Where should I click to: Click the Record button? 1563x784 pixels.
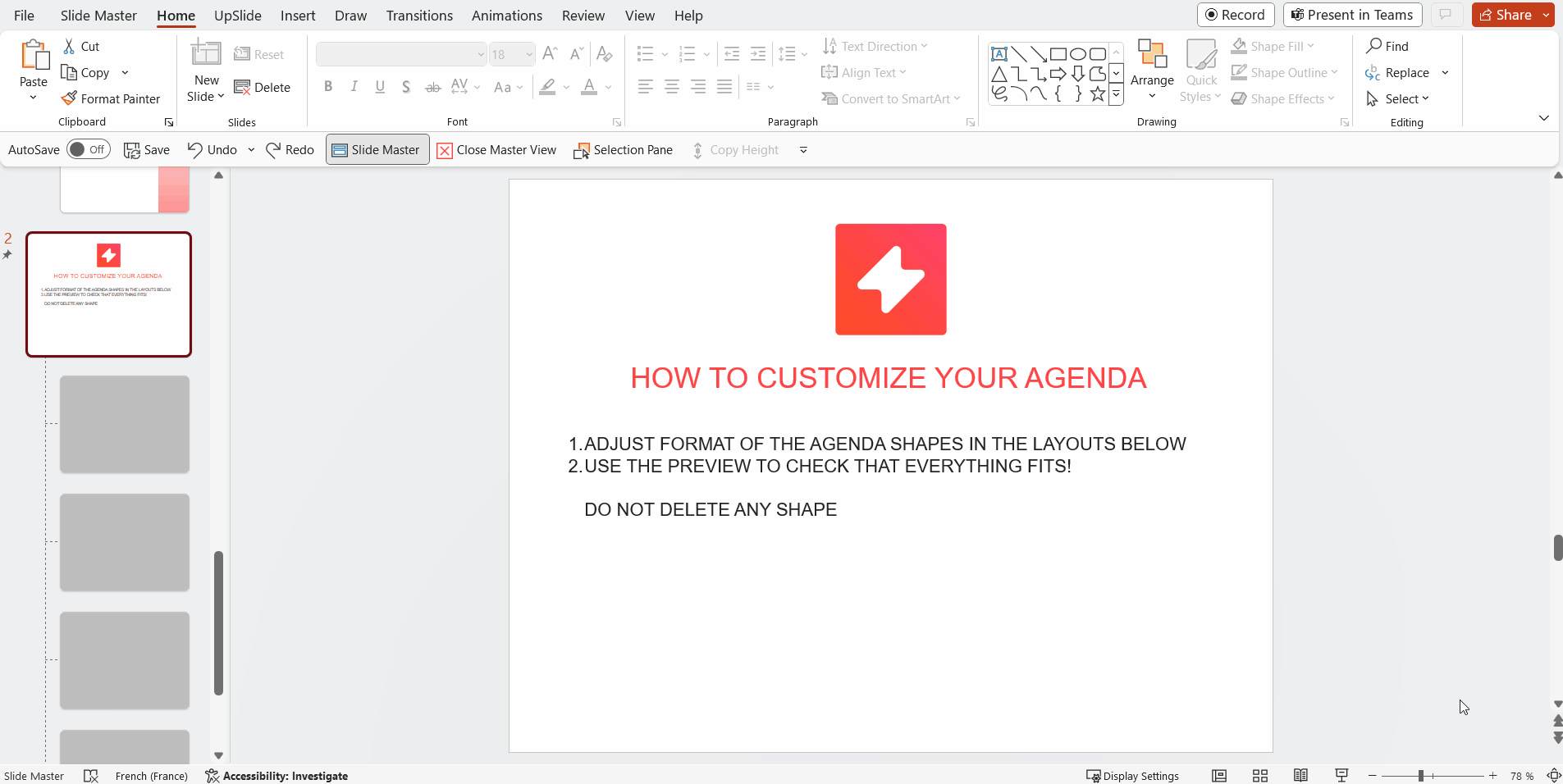1236,15
